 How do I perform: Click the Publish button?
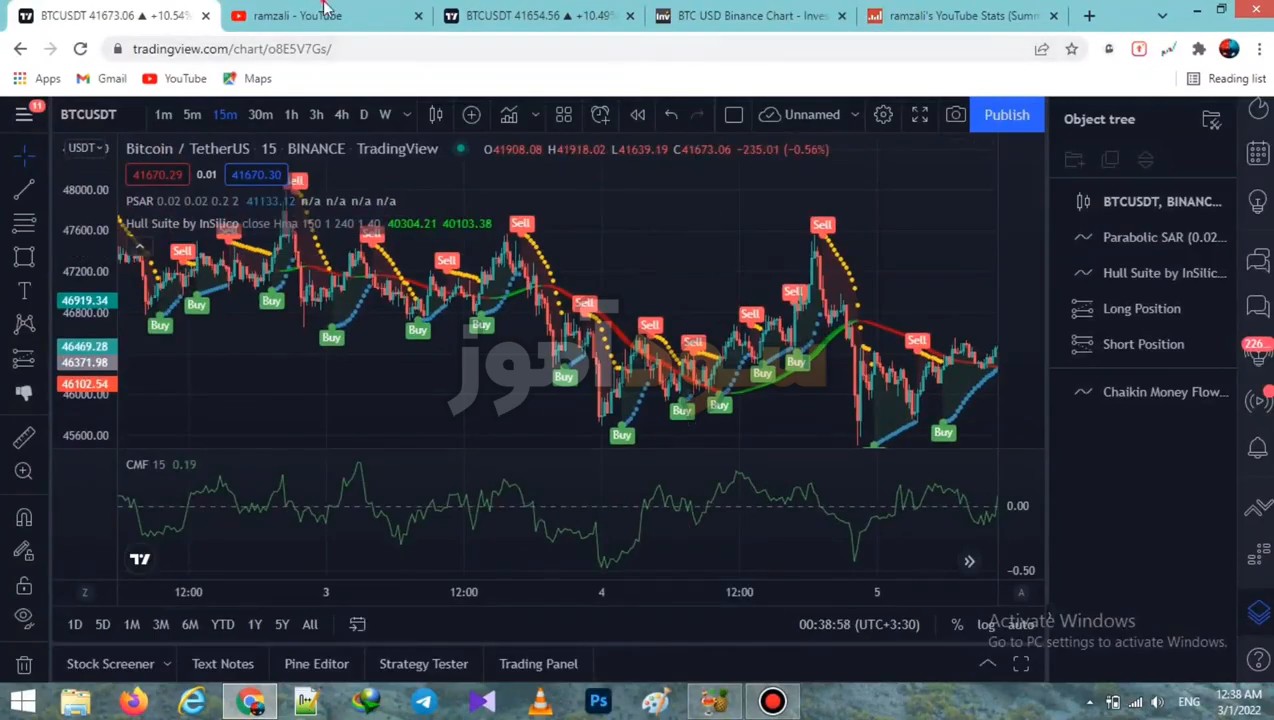tap(1007, 115)
